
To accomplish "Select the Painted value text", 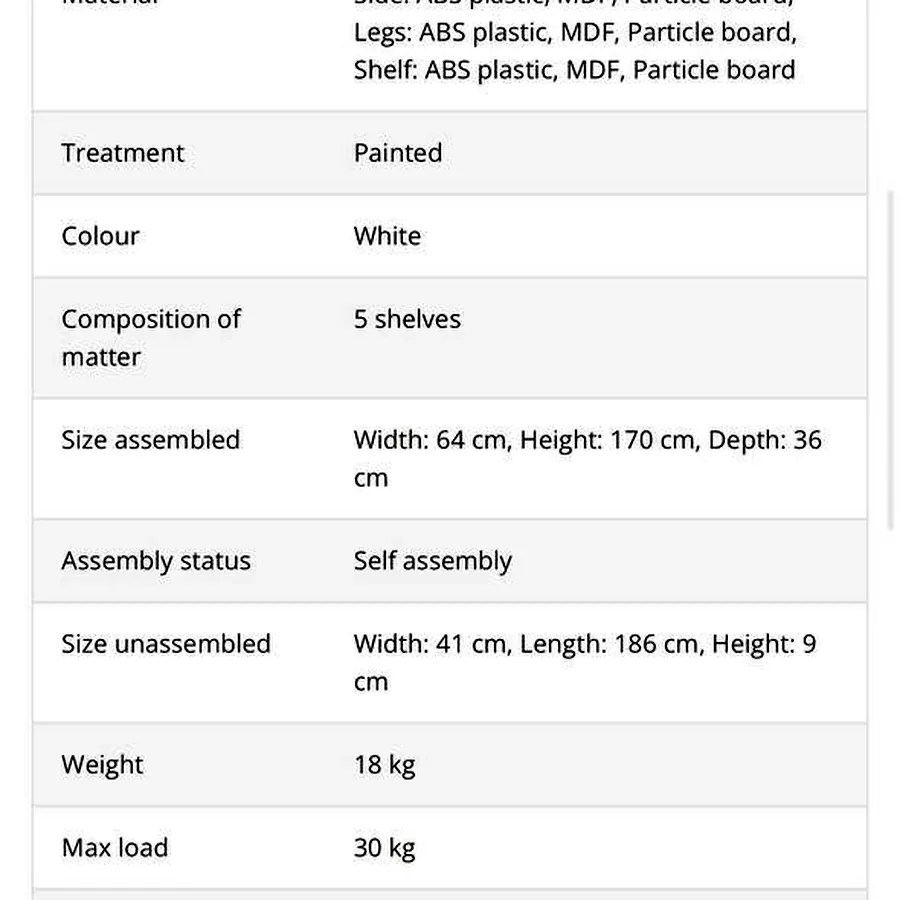I will click(x=398, y=153).
